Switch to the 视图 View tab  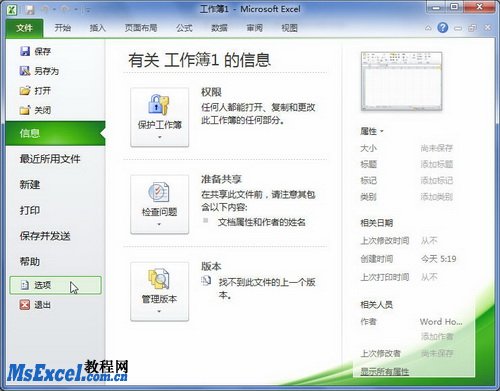point(289,28)
